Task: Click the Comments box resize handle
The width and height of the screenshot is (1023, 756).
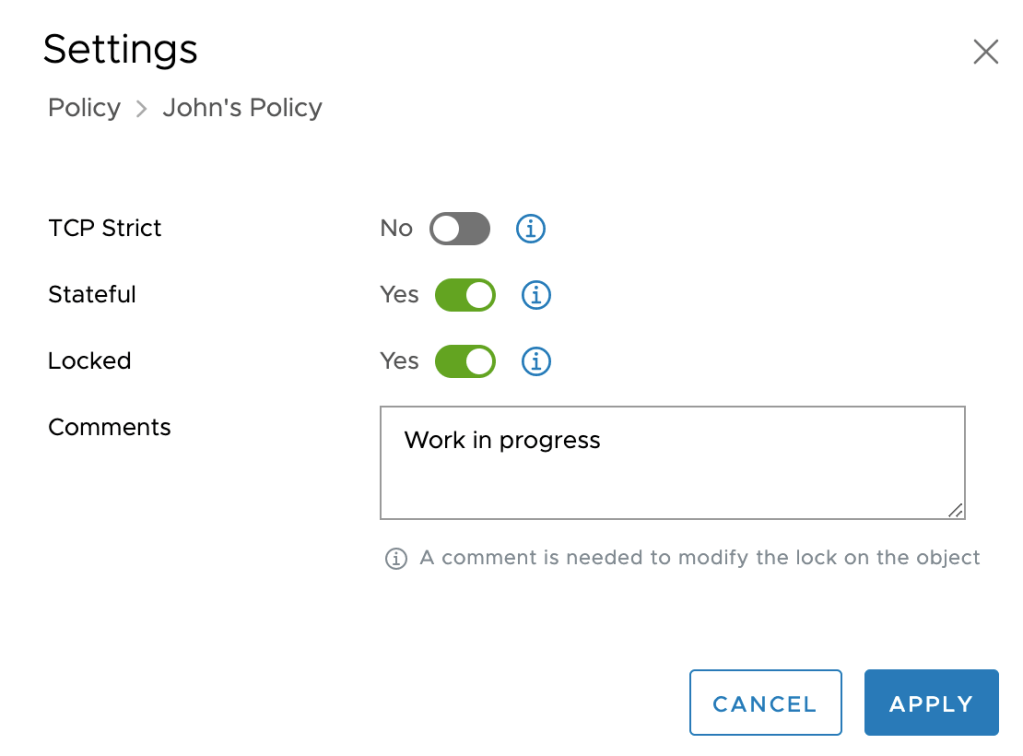Action: (957, 511)
